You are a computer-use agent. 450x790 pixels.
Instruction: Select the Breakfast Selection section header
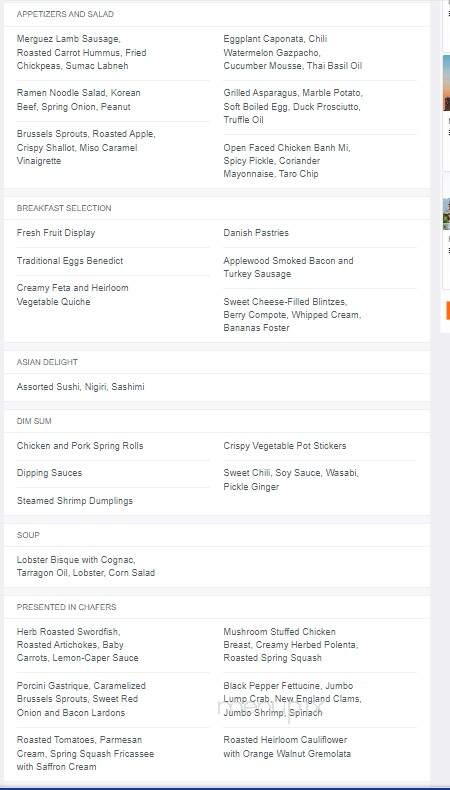coord(64,208)
